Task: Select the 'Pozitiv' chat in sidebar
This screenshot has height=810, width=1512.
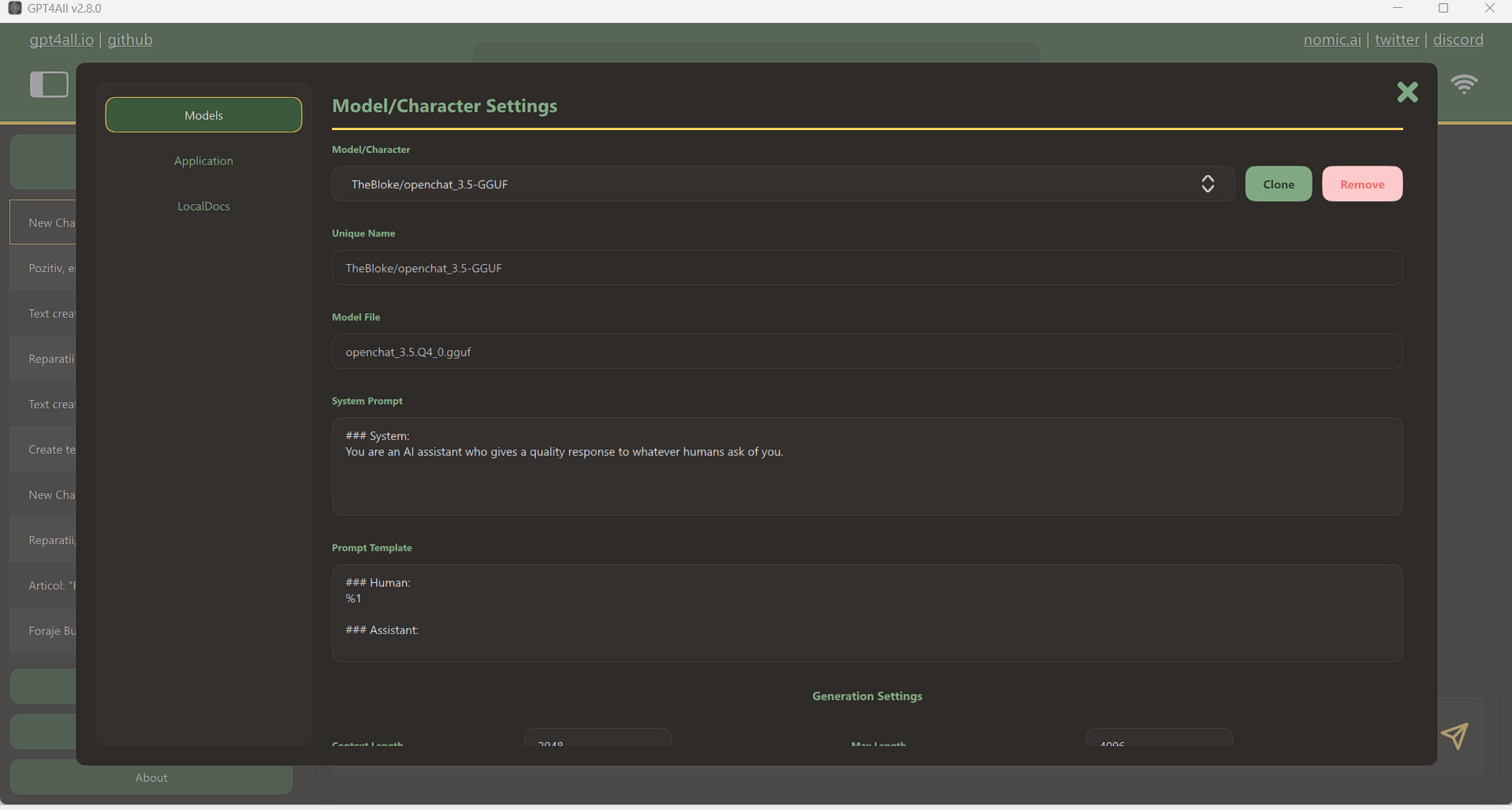Action: 43,268
